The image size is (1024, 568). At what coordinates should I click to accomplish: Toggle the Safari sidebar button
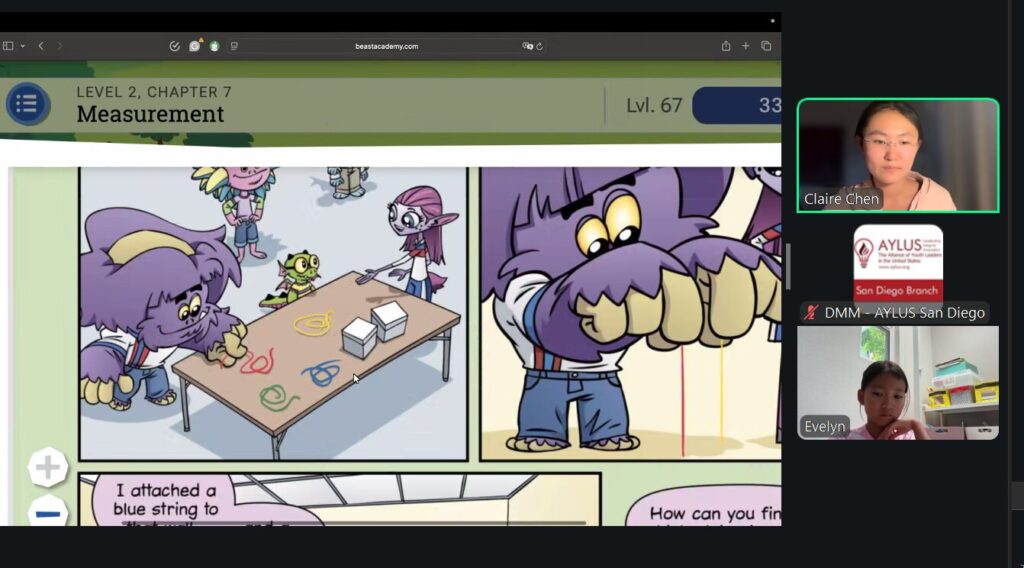click(8, 46)
